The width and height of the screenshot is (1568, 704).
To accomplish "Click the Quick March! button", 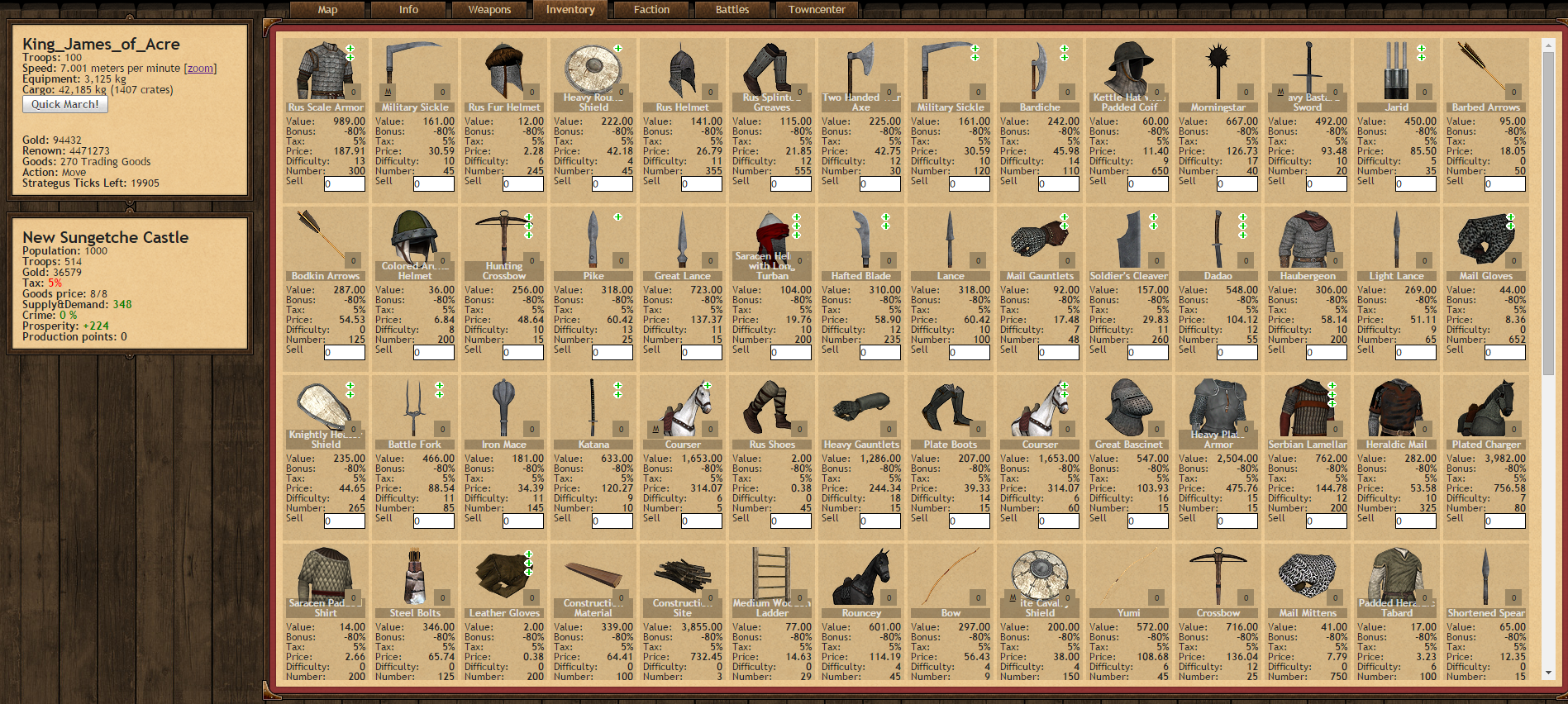I will click(65, 104).
